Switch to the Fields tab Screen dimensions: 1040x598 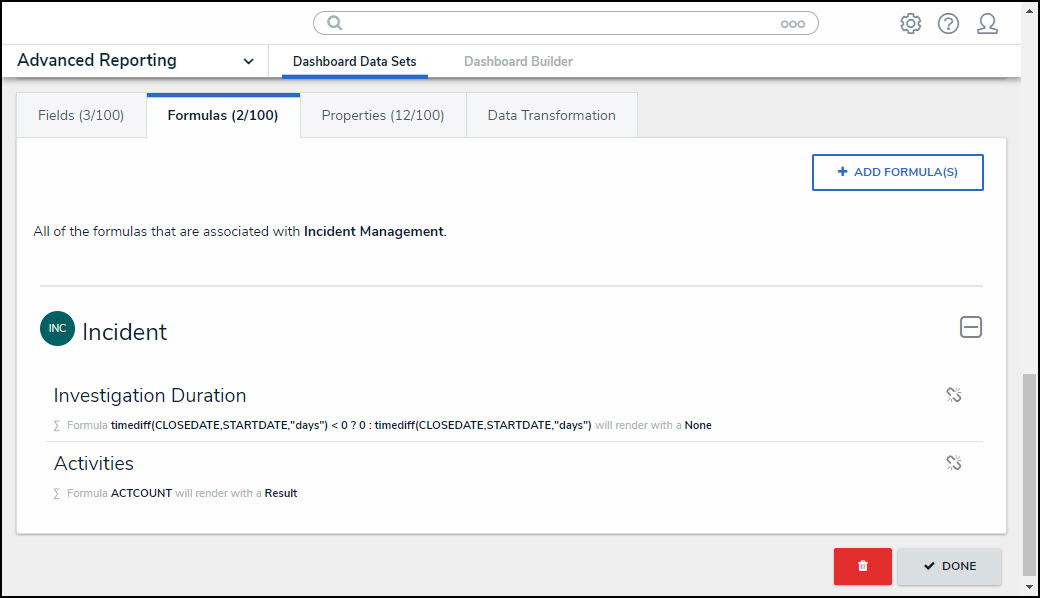(x=81, y=115)
